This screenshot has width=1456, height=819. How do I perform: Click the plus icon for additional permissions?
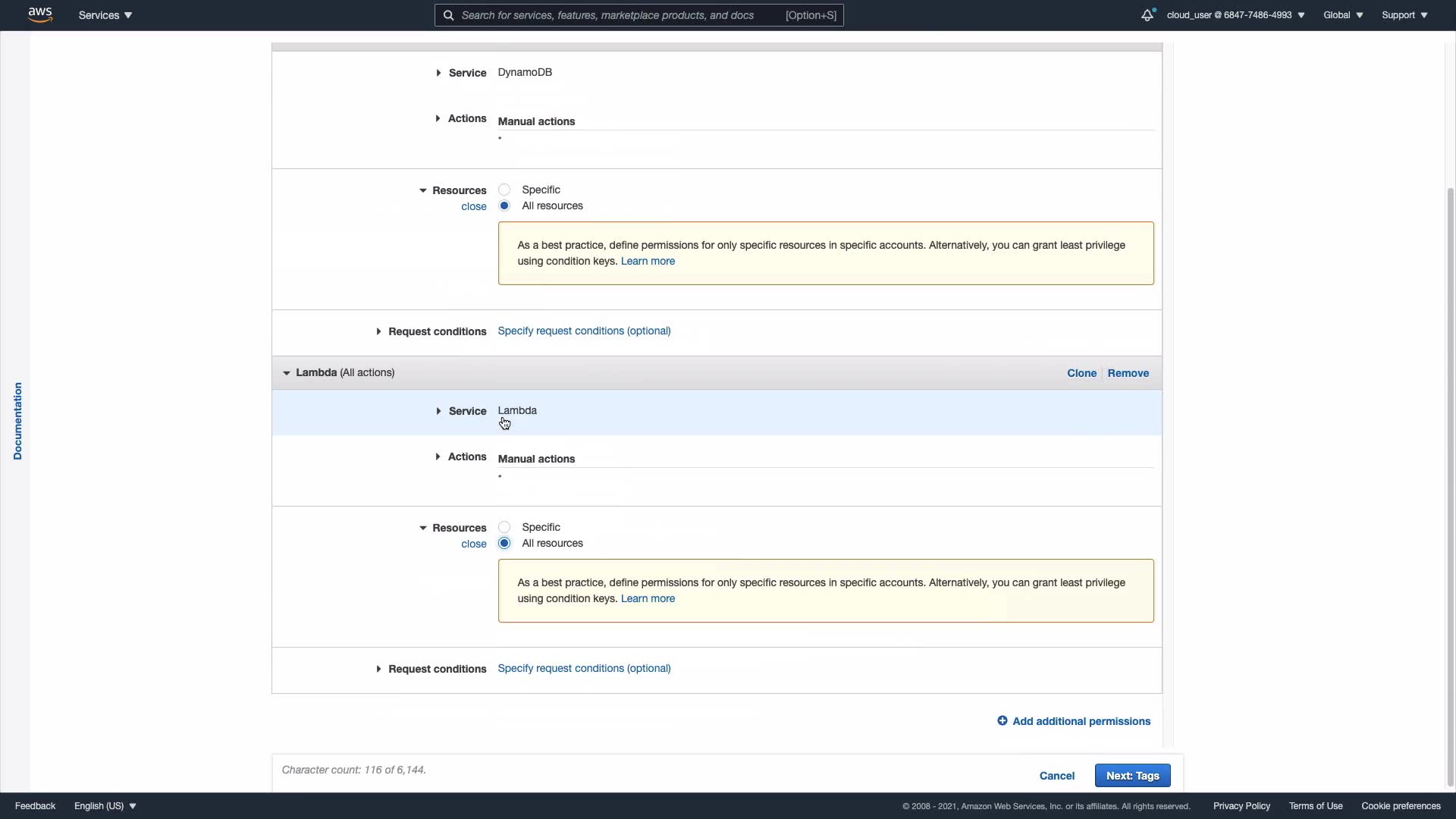[1002, 720]
